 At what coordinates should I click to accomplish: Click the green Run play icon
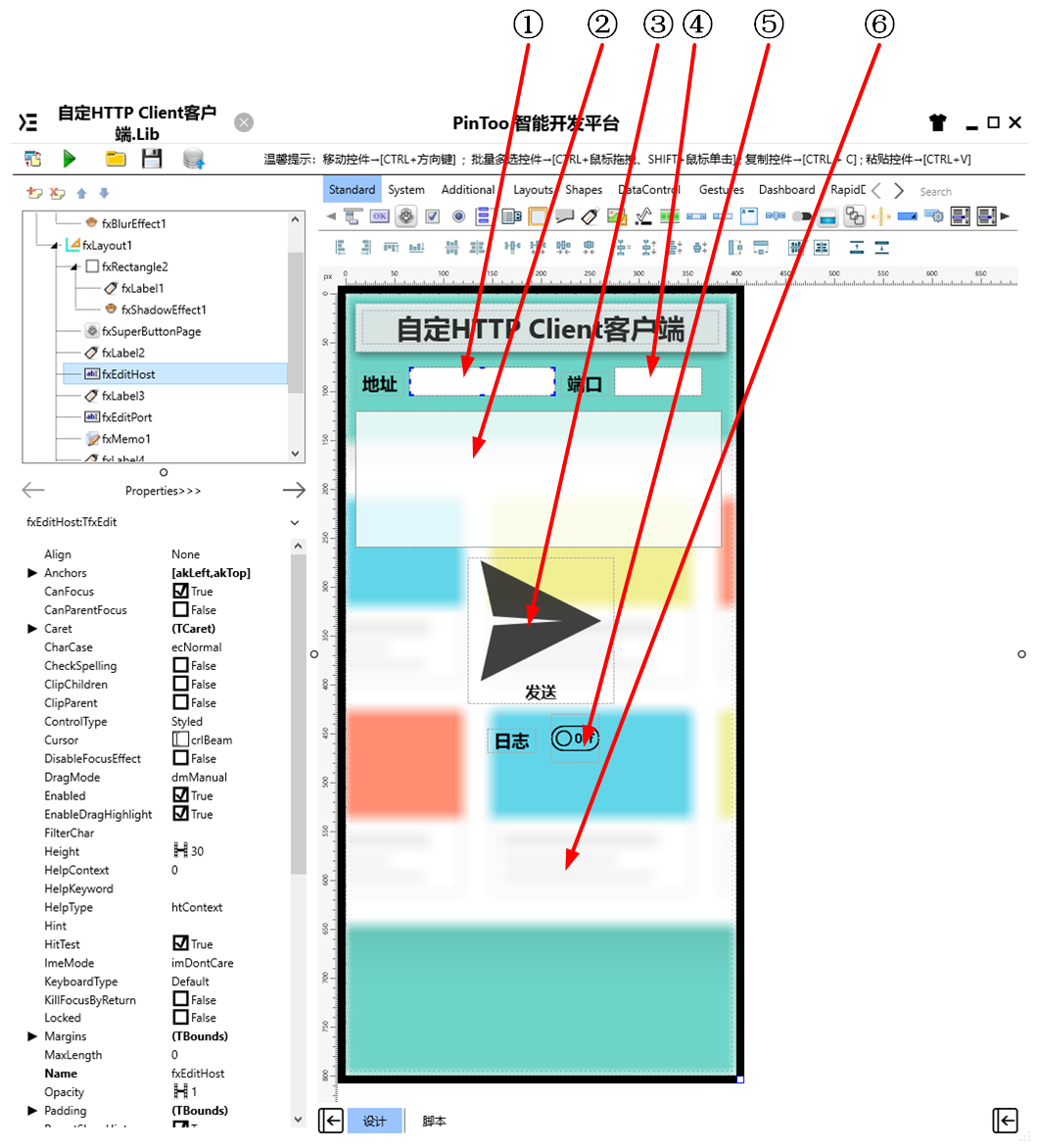click(70, 158)
